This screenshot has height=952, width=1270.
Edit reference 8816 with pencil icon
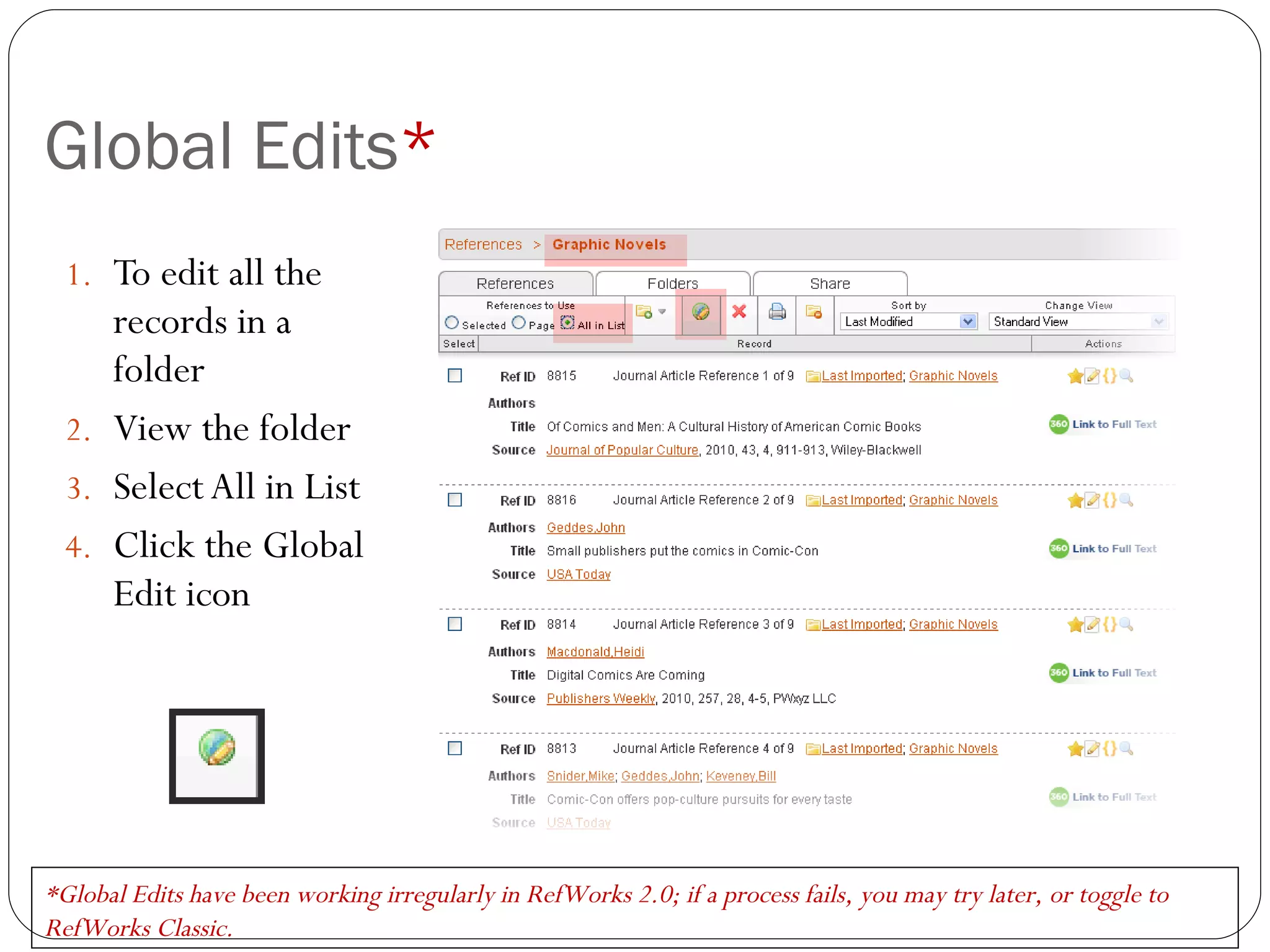tap(1093, 500)
